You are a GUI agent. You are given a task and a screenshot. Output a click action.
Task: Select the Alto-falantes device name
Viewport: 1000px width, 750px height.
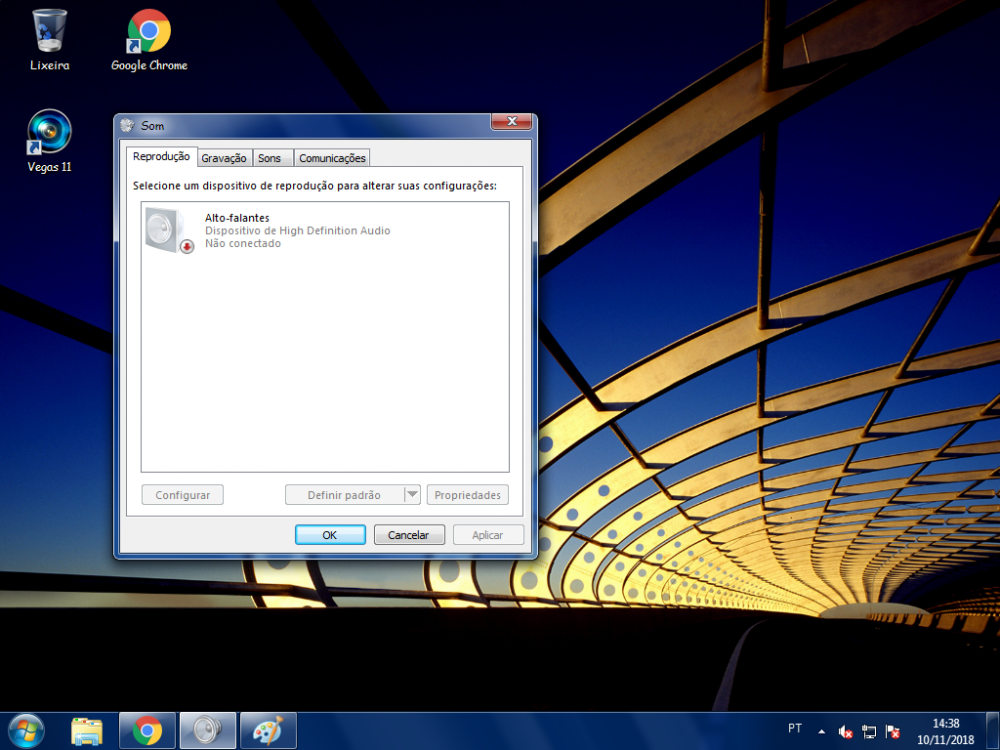tap(237, 218)
